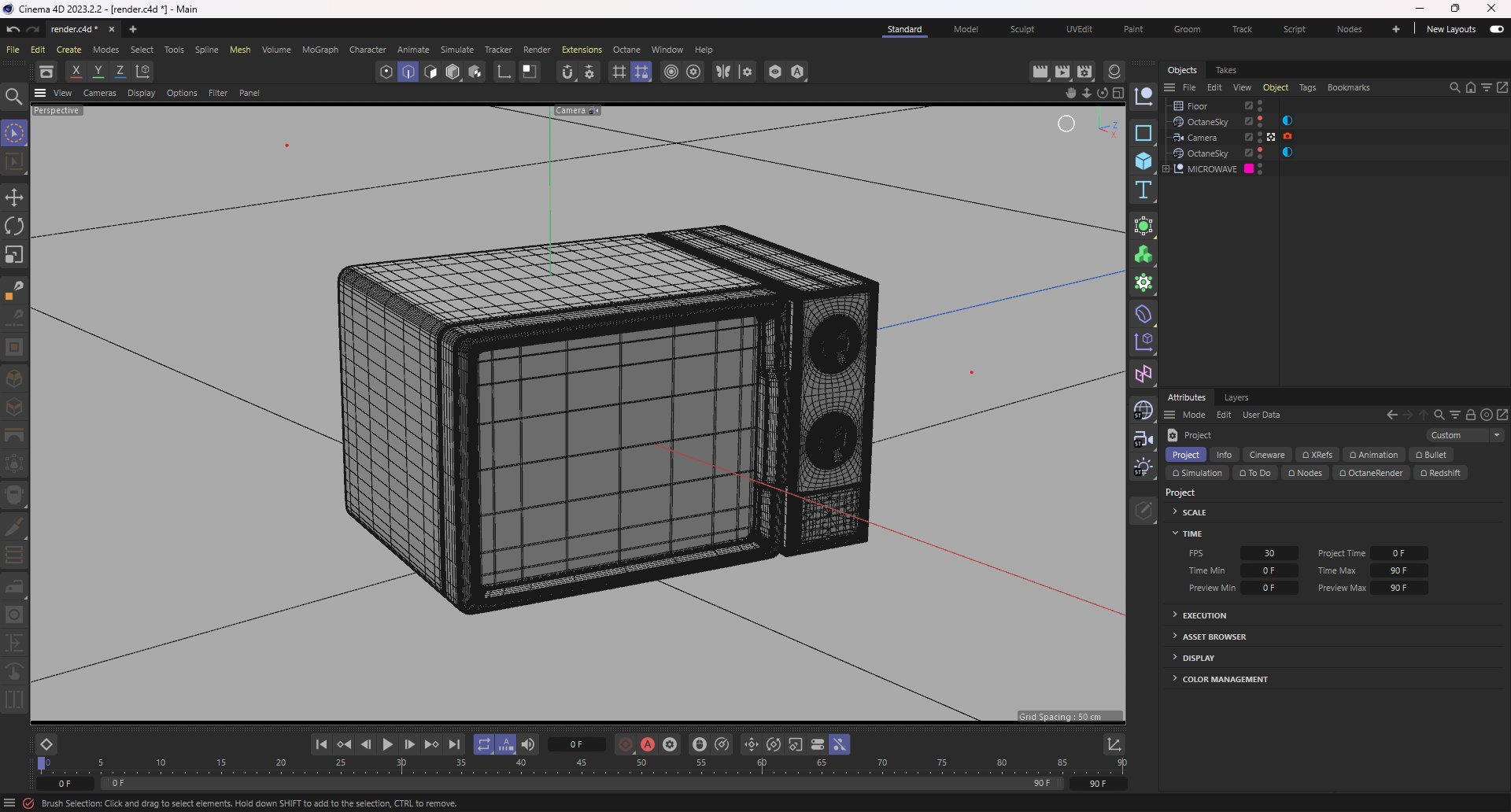Screen dimensions: 1511x812
Task: Expand the MICROWAVE object tree
Action: point(1166,168)
